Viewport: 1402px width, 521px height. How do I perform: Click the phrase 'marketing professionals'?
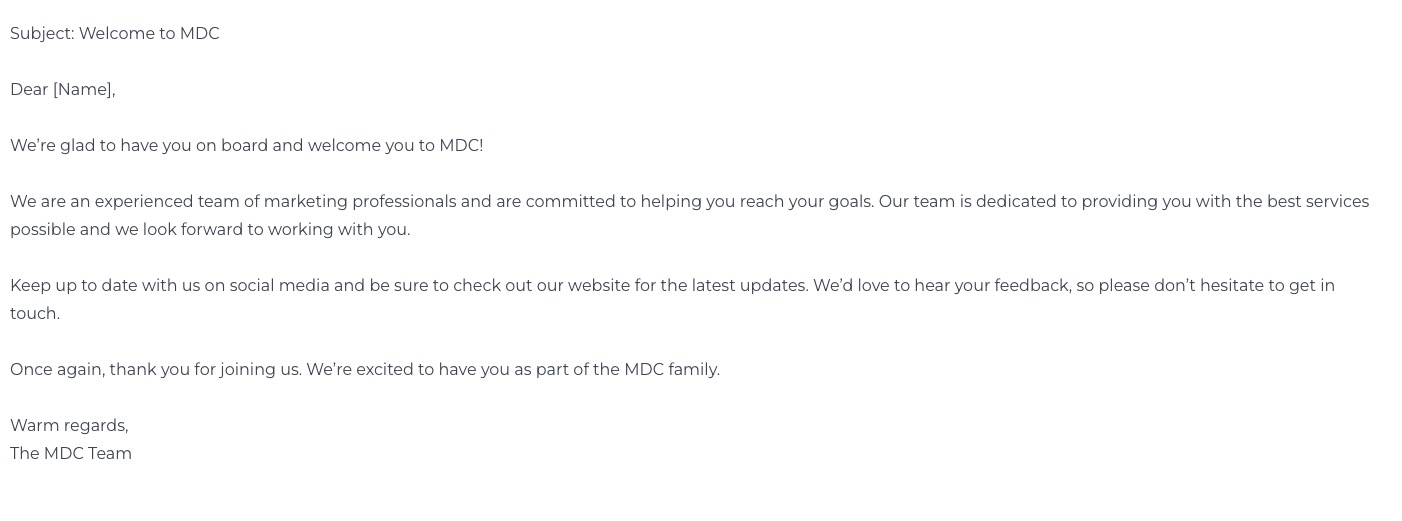pyautogui.click(x=360, y=202)
